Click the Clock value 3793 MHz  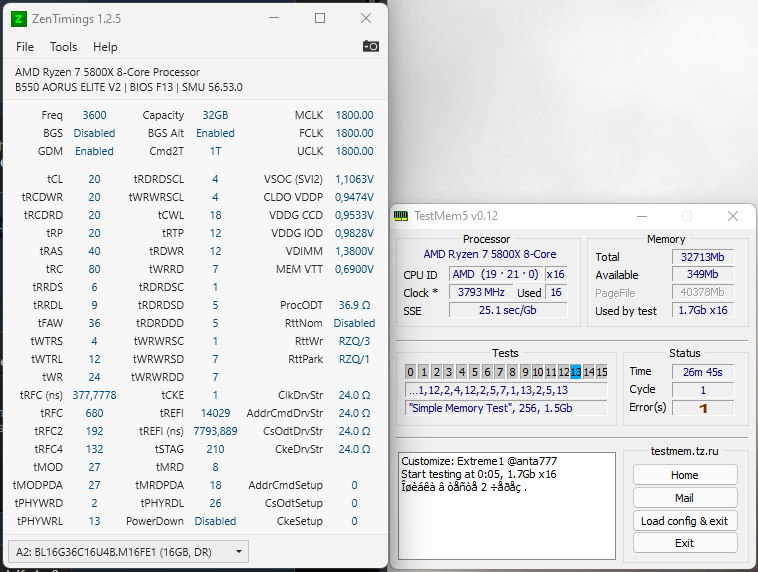tap(481, 292)
